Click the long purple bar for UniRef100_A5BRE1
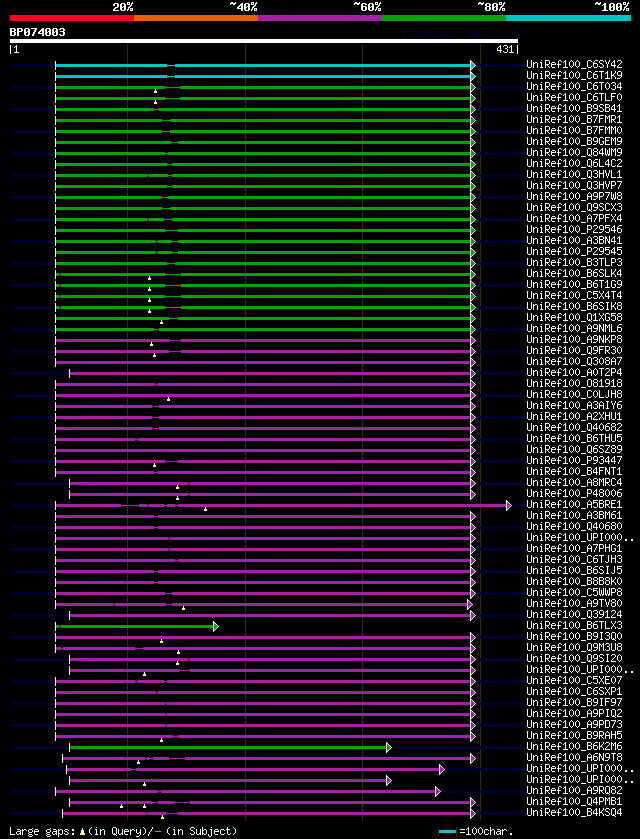This screenshot has height=839, width=640. (x=281, y=505)
